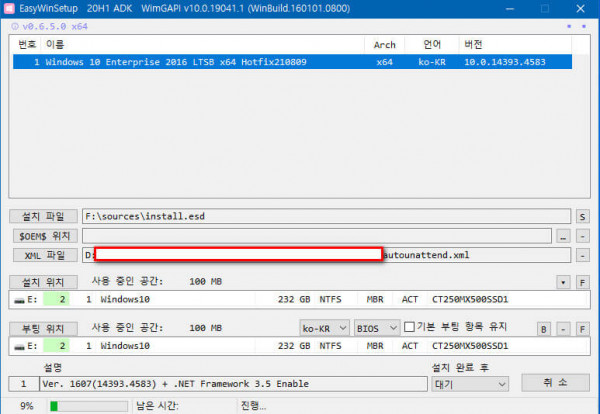
Task: Click the green progress bar
Action: coord(89,406)
